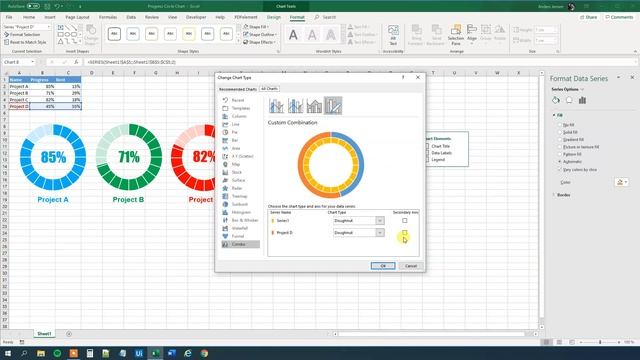Screen dimensions: 640x360
Task: Click Format Selection button
Action: 22,35
